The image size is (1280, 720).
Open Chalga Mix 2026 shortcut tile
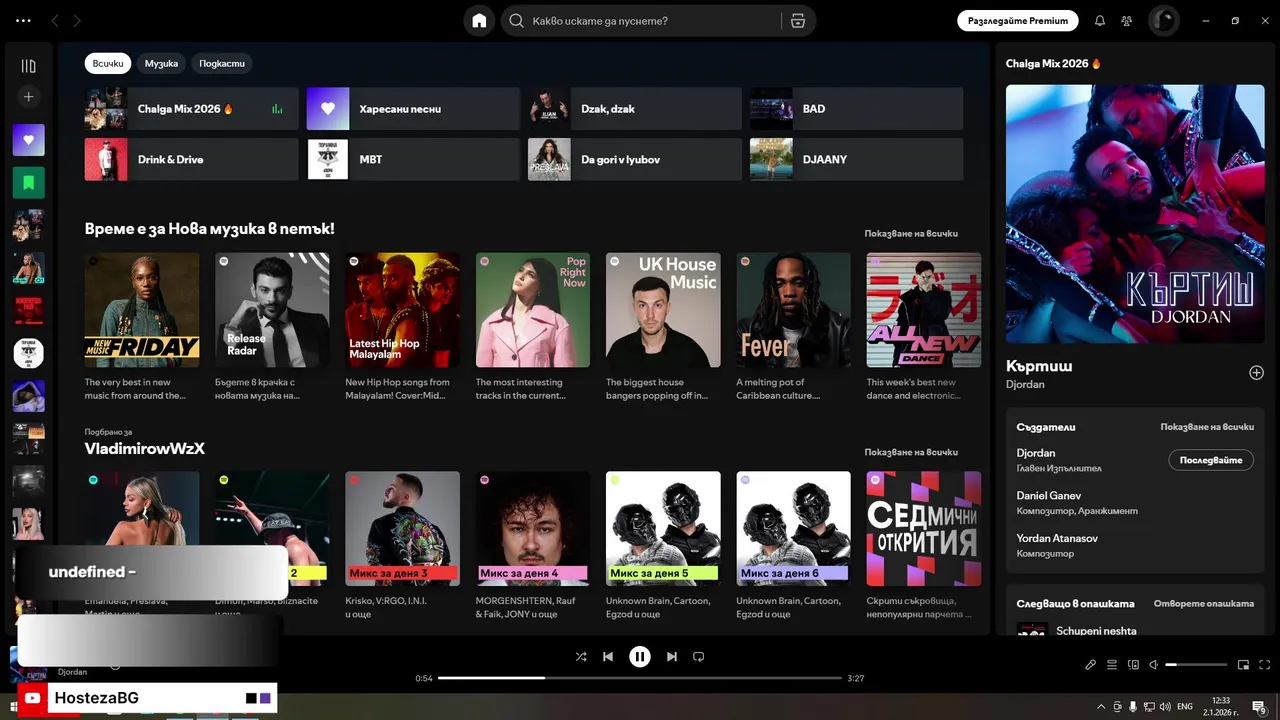click(191, 109)
